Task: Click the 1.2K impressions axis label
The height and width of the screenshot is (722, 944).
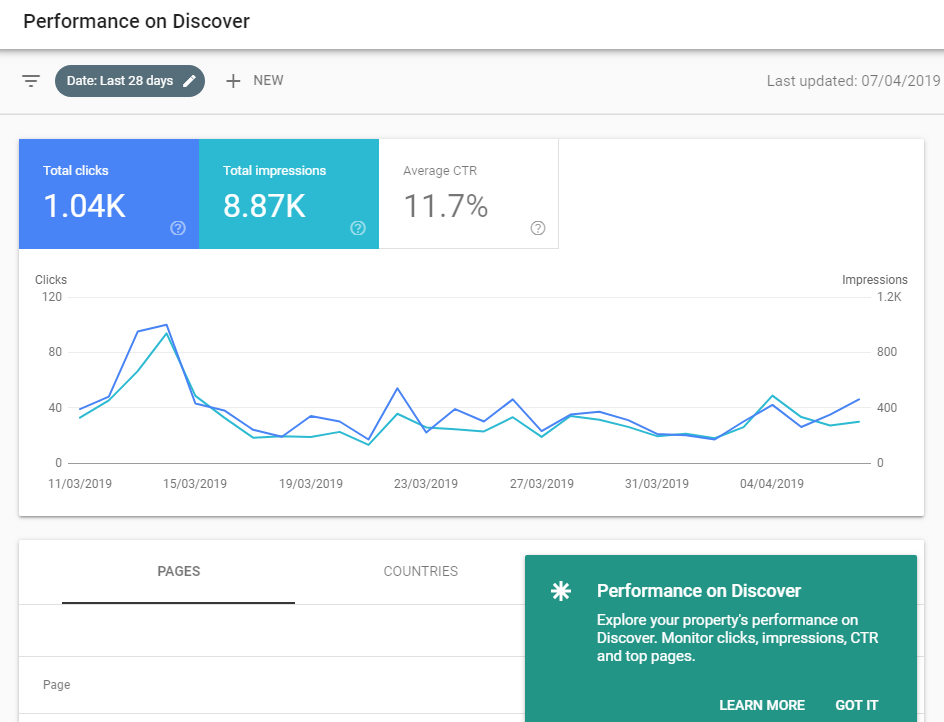Action: (889, 297)
